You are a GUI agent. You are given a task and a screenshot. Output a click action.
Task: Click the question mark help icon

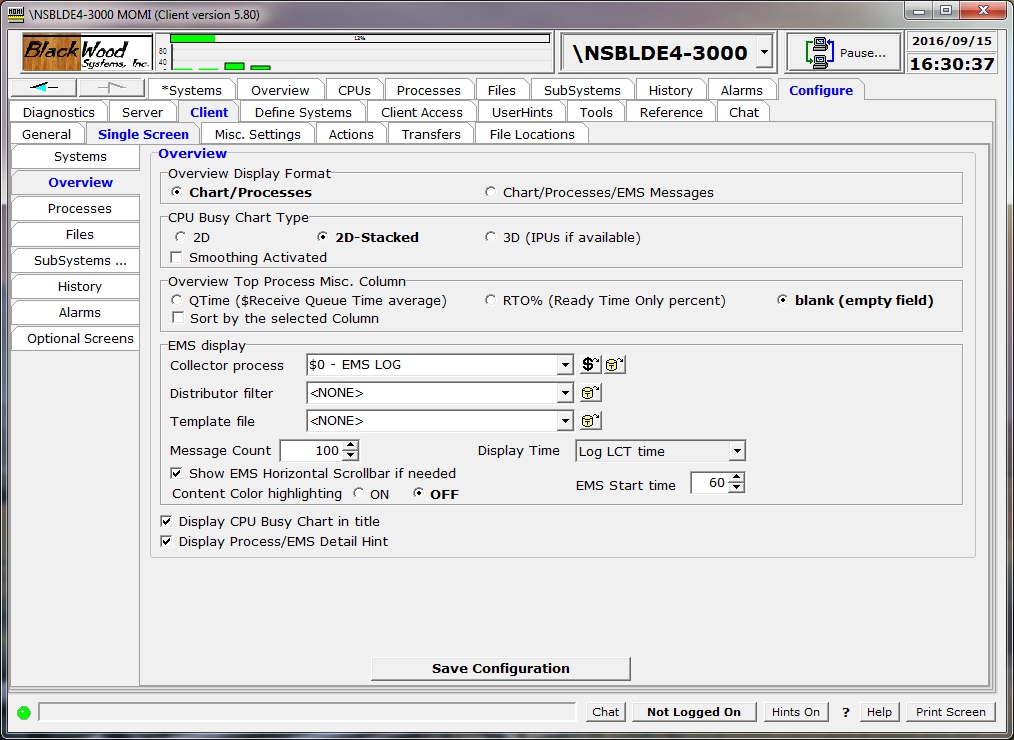845,712
